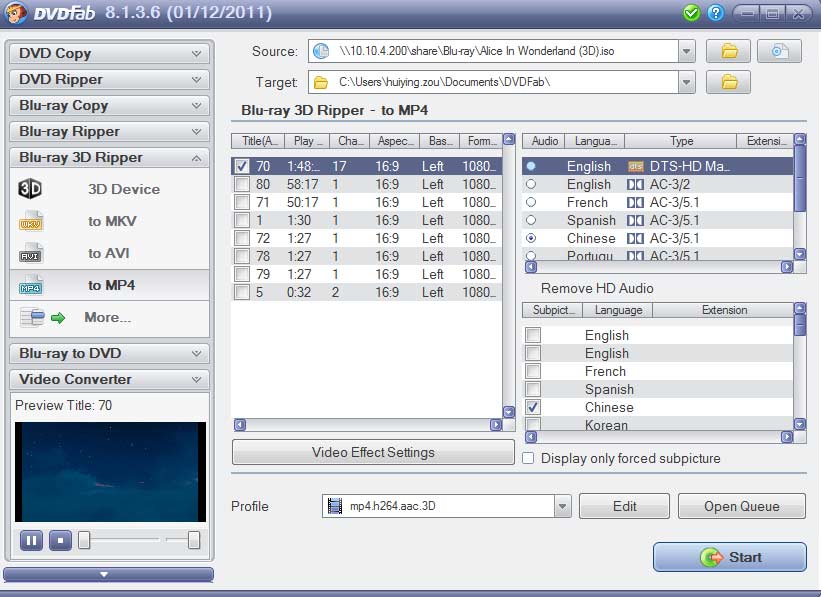Click the Open Queue button

[741, 506]
